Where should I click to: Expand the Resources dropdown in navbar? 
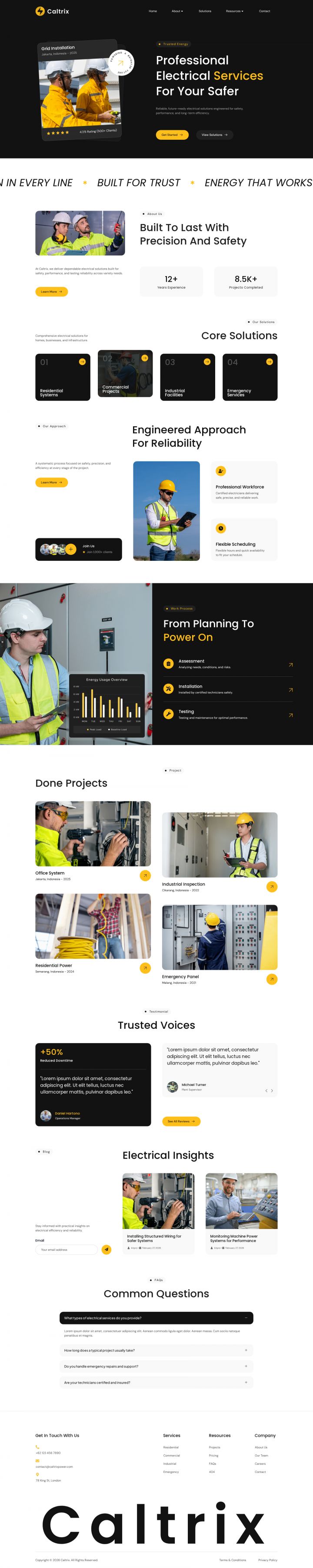(x=234, y=11)
